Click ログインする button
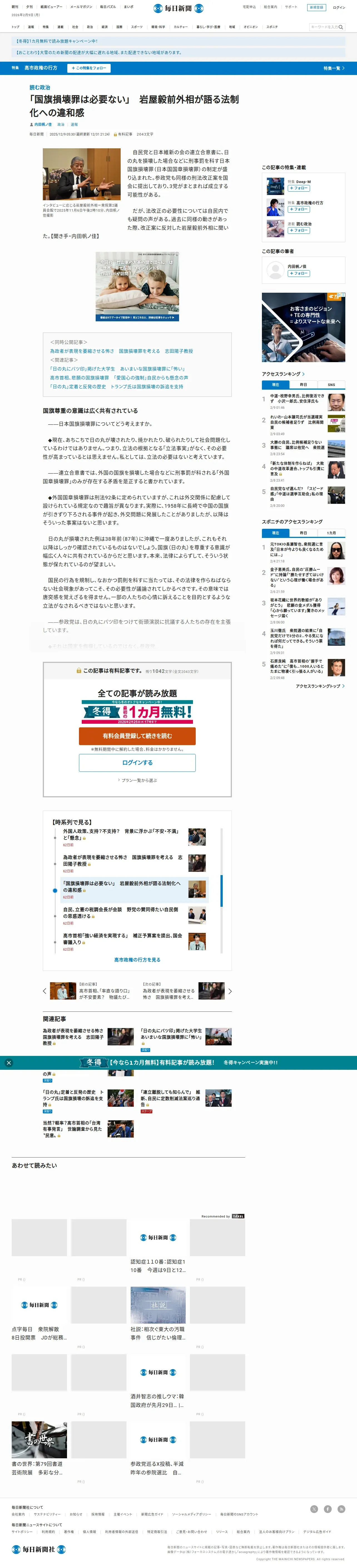The height and width of the screenshot is (1568, 357). click(137, 763)
